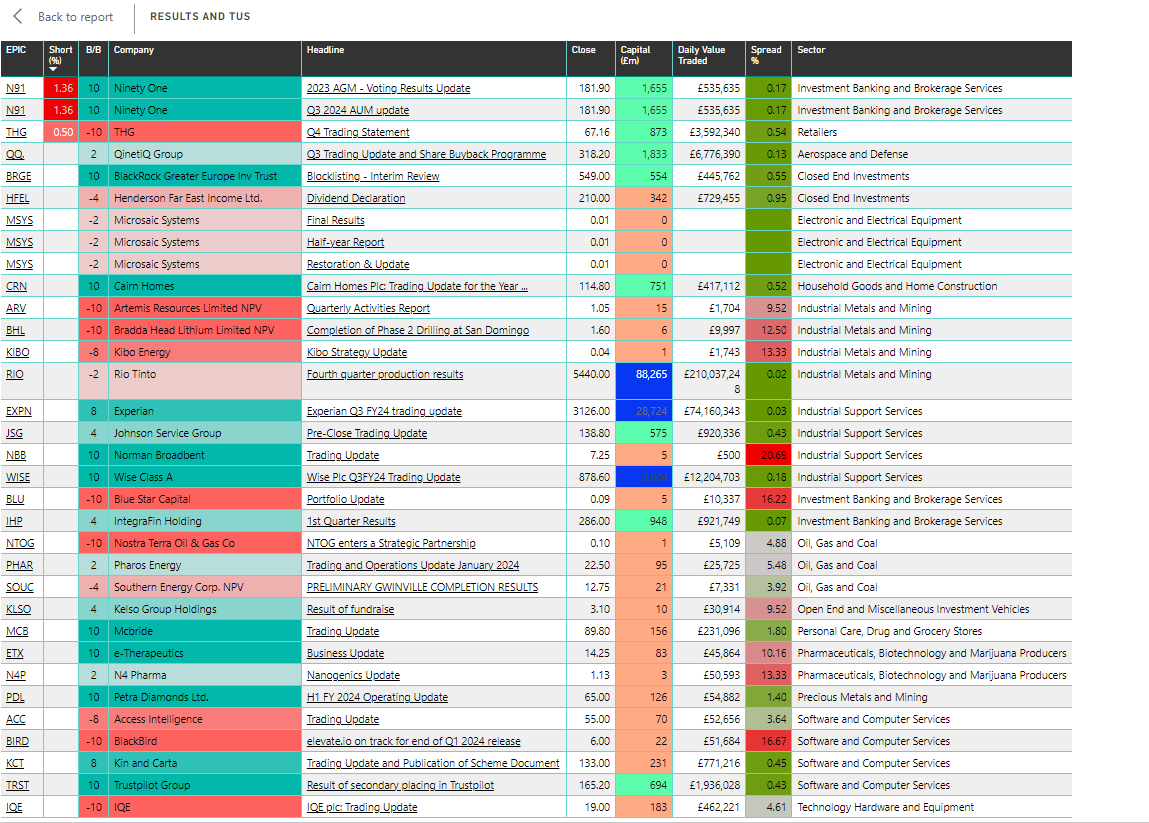Select the 'RESULTS AND TUS' tab

coord(200,17)
